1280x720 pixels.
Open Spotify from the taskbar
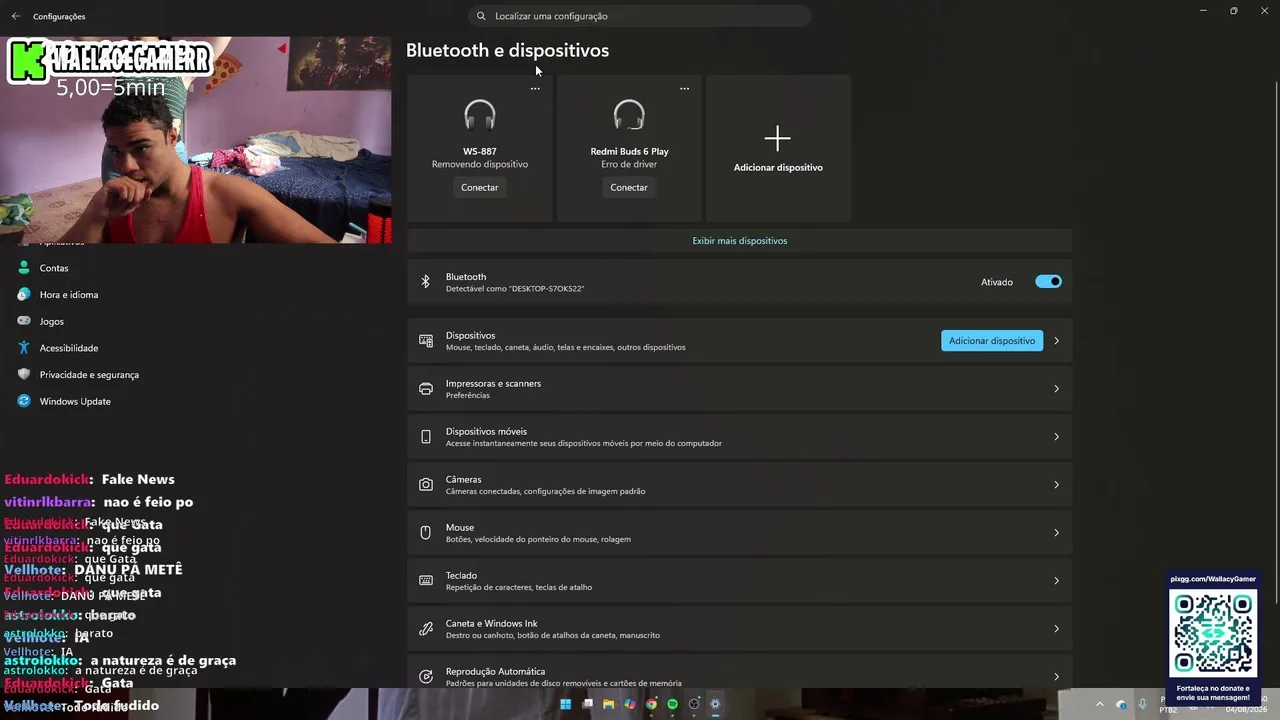673,704
